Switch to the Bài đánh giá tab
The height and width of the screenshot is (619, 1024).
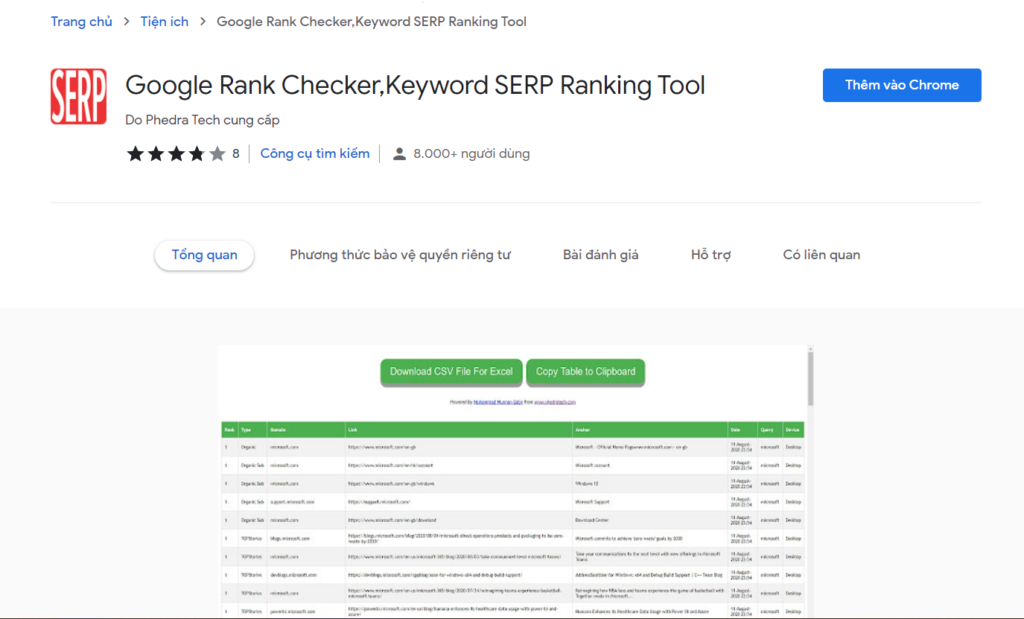pyautogui.click(x=601, y=255)
